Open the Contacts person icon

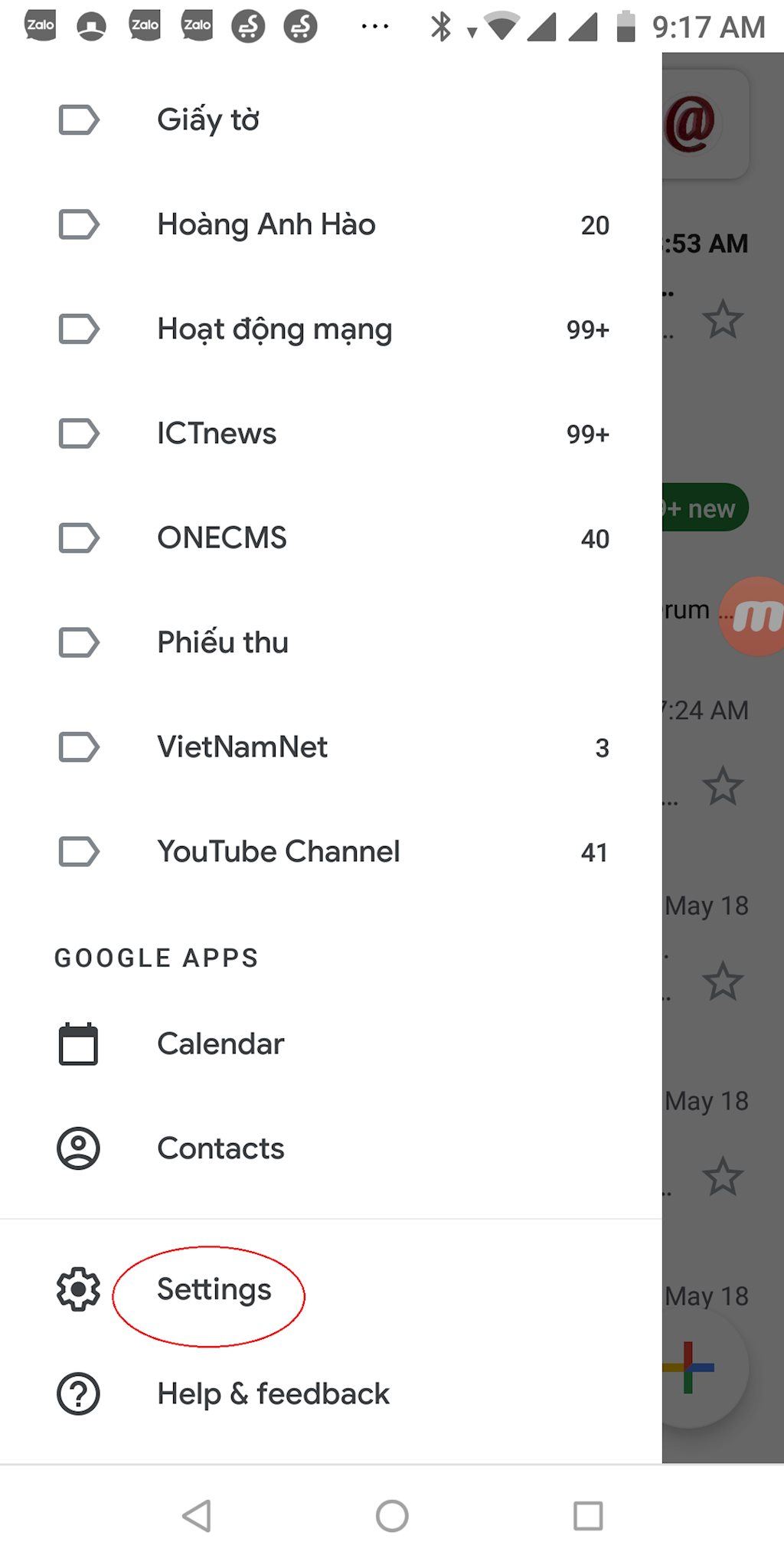pyautogui.click(x=78, y=1148)
